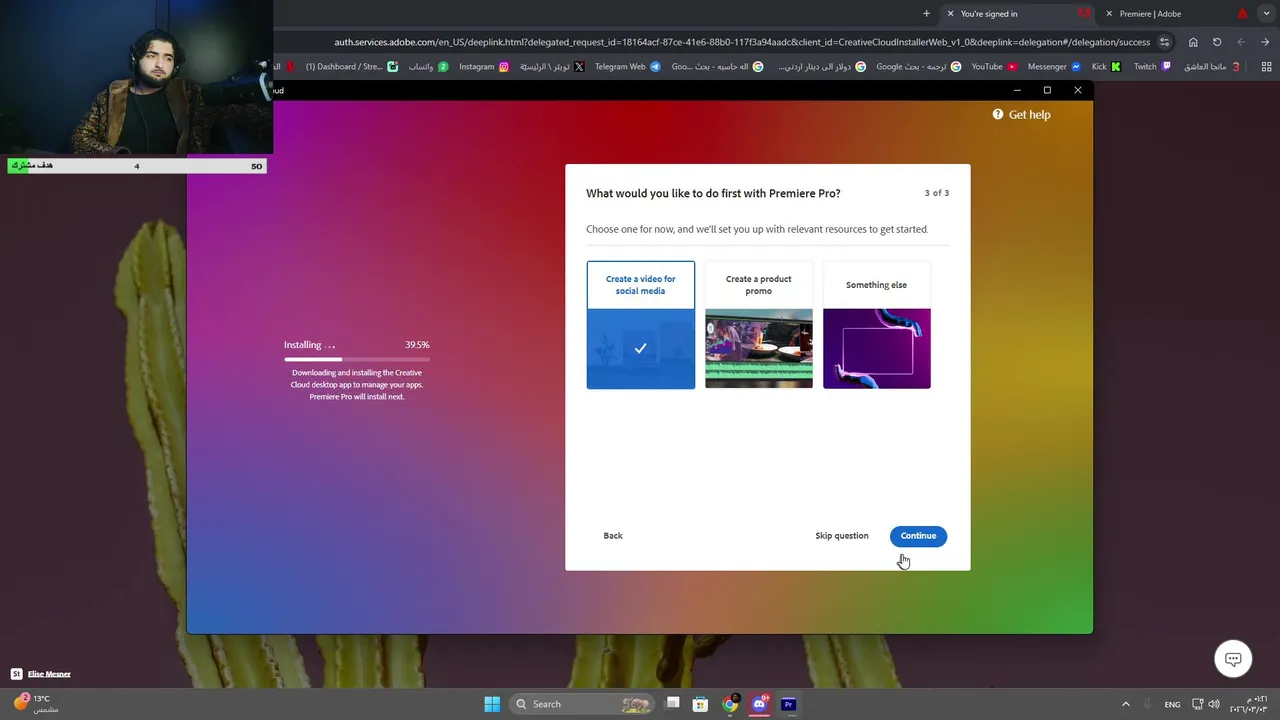Click the '3 of 3' step indicator
The image size is (1280, 720).
(x=936, y=193)
